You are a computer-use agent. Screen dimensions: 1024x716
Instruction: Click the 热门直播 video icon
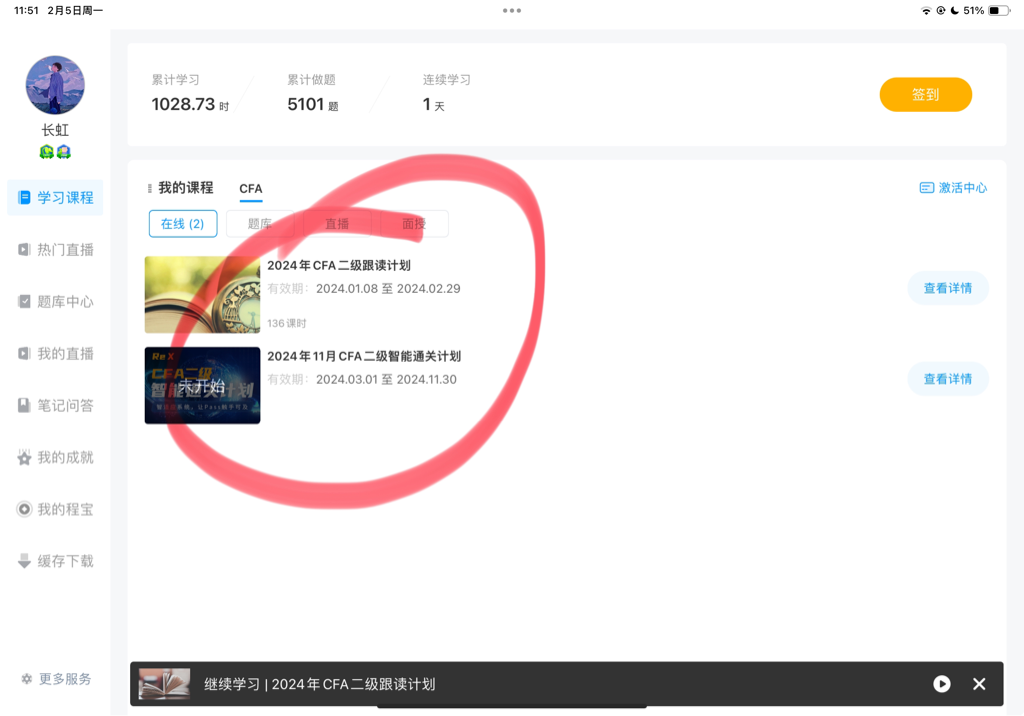(x=24, y=250)
